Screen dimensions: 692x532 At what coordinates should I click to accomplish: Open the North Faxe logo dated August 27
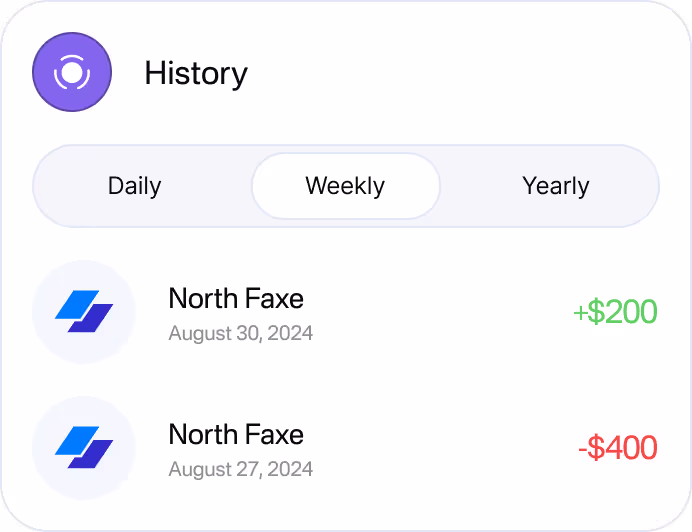coord(84,447)
